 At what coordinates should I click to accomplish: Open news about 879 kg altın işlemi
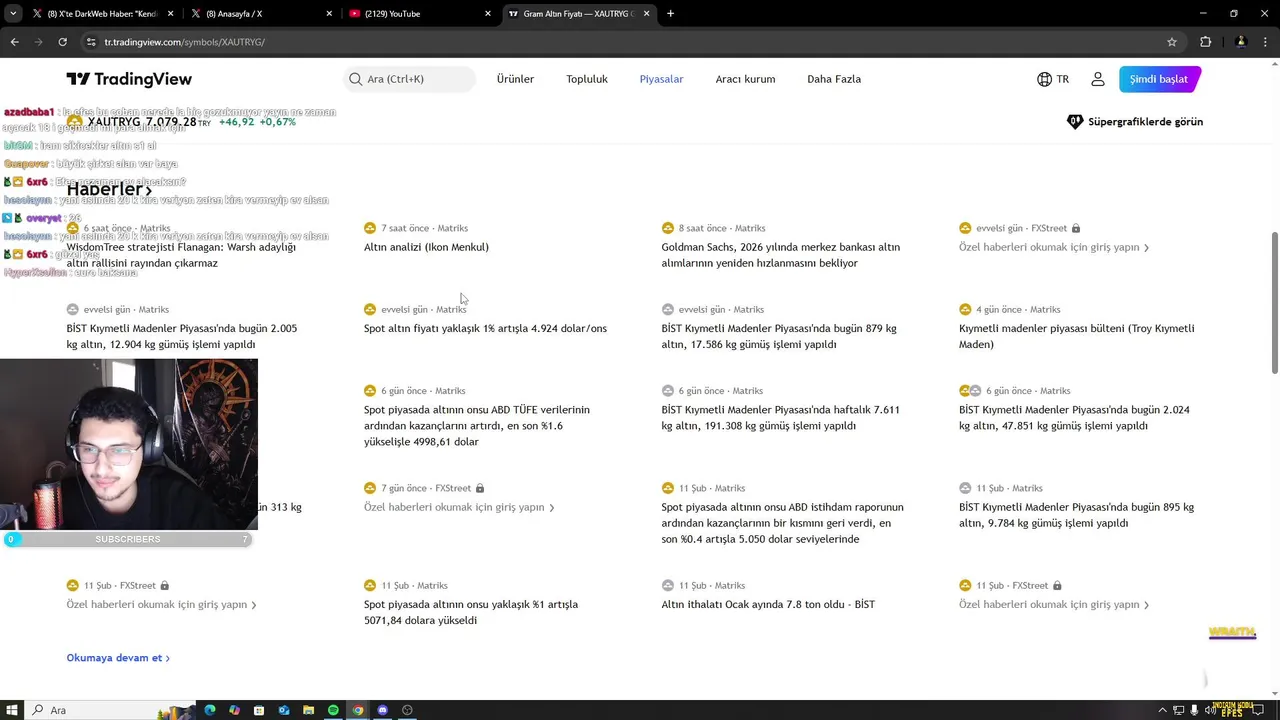779,336
